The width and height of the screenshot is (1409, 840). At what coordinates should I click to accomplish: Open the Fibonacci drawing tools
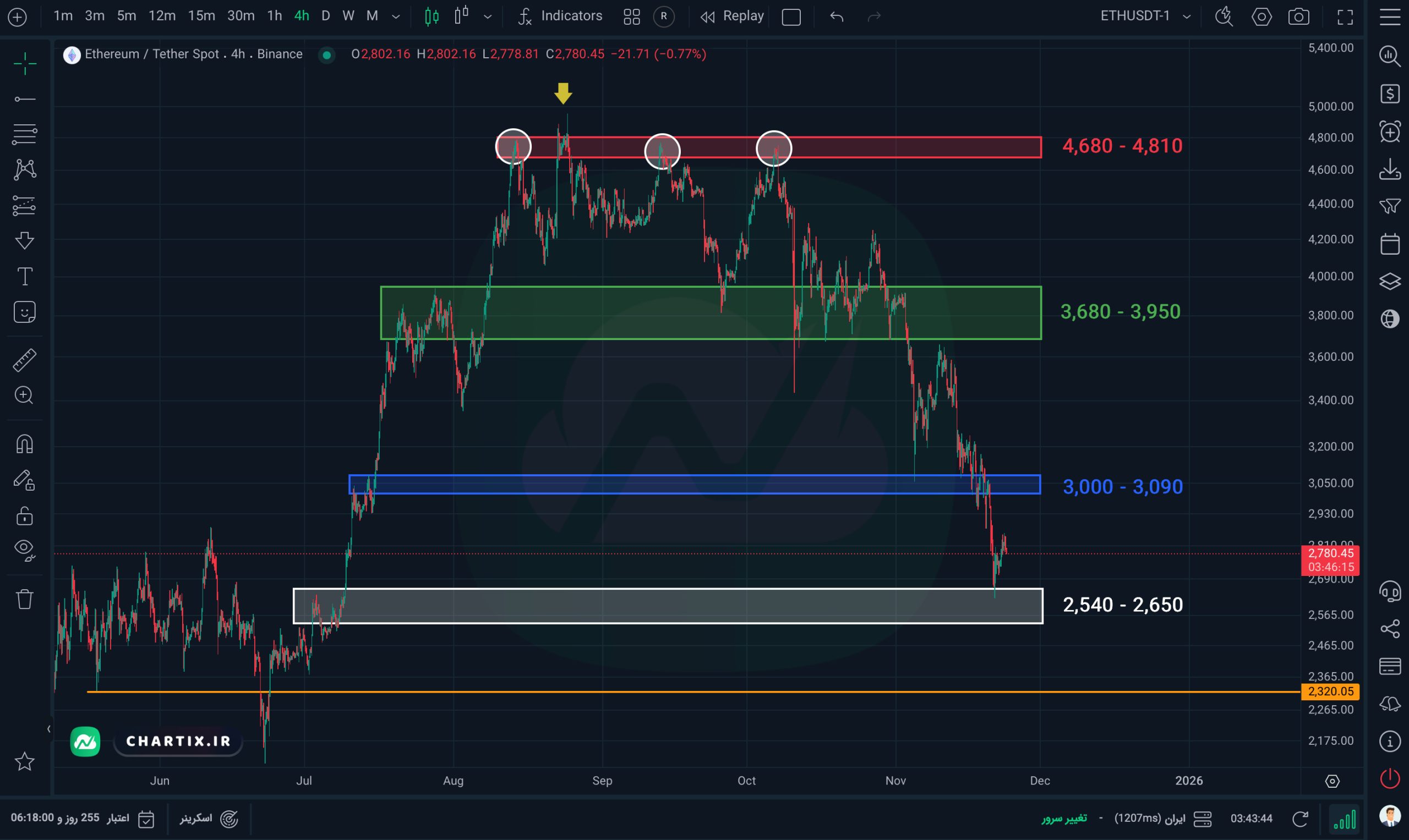pos(24,134)
